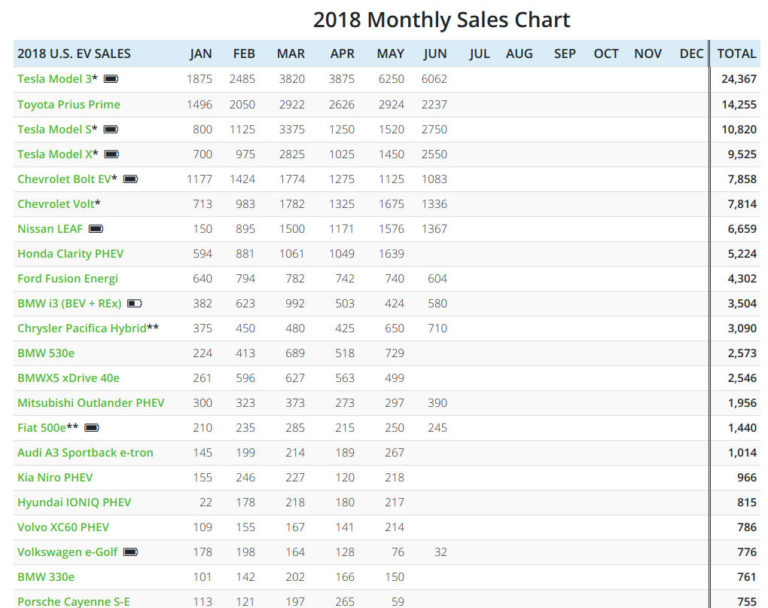Select Nissan LEAF January value 150
This screenshot has width=768, height=608.
click(x=203, y=229)
